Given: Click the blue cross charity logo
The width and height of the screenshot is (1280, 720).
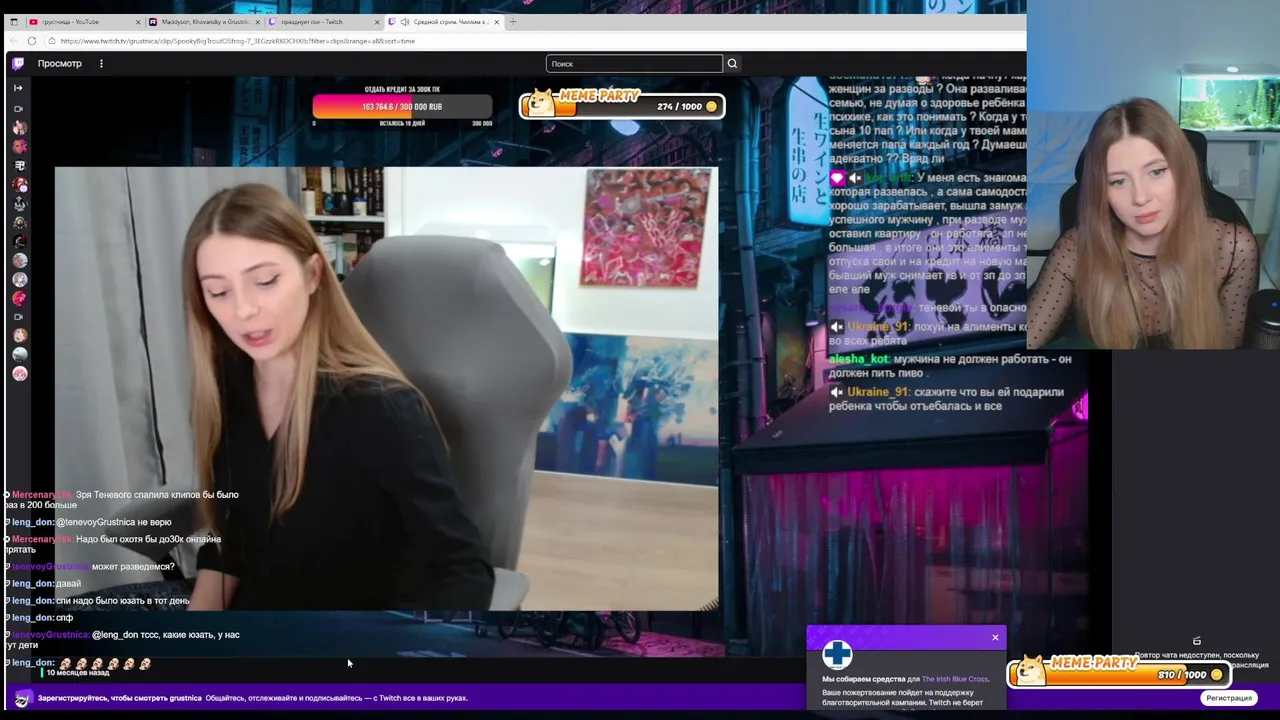Looking at the screenshot, I should click(837, 655).
